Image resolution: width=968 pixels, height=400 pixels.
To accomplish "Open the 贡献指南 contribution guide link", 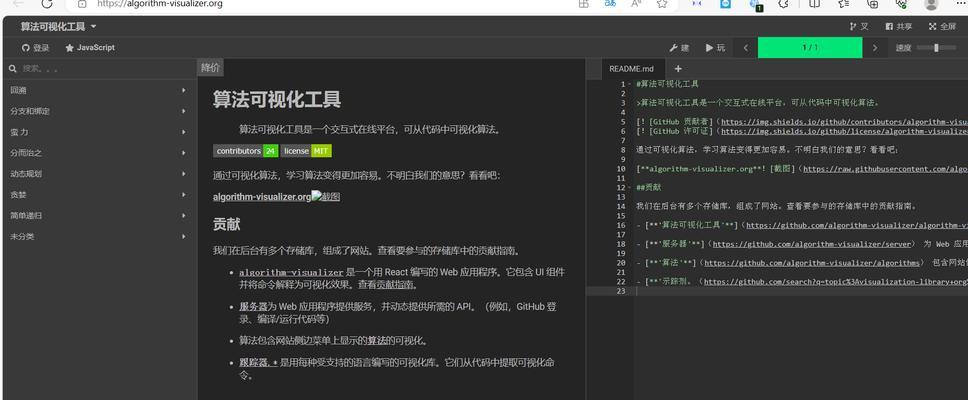I will [x=395, y=285].
